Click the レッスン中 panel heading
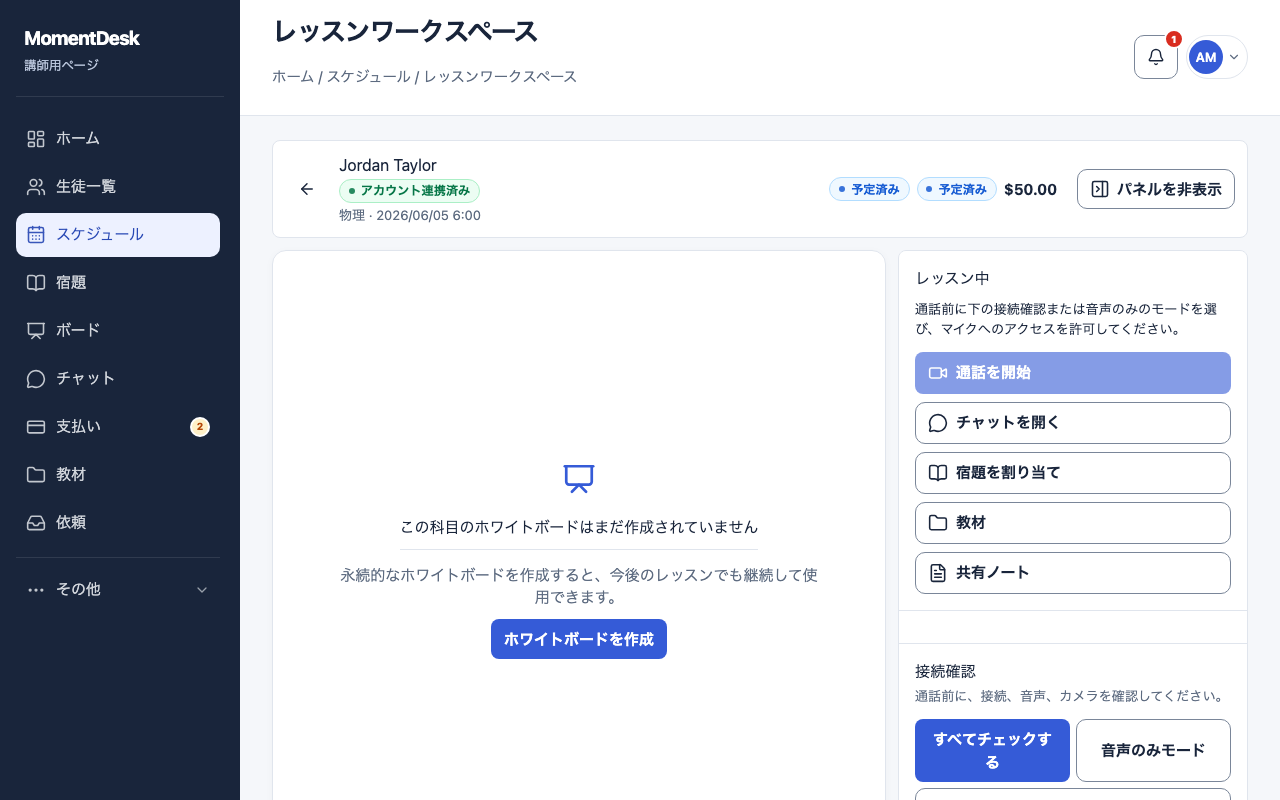This screenshot has height=800, width=1280. pos(952,278)
